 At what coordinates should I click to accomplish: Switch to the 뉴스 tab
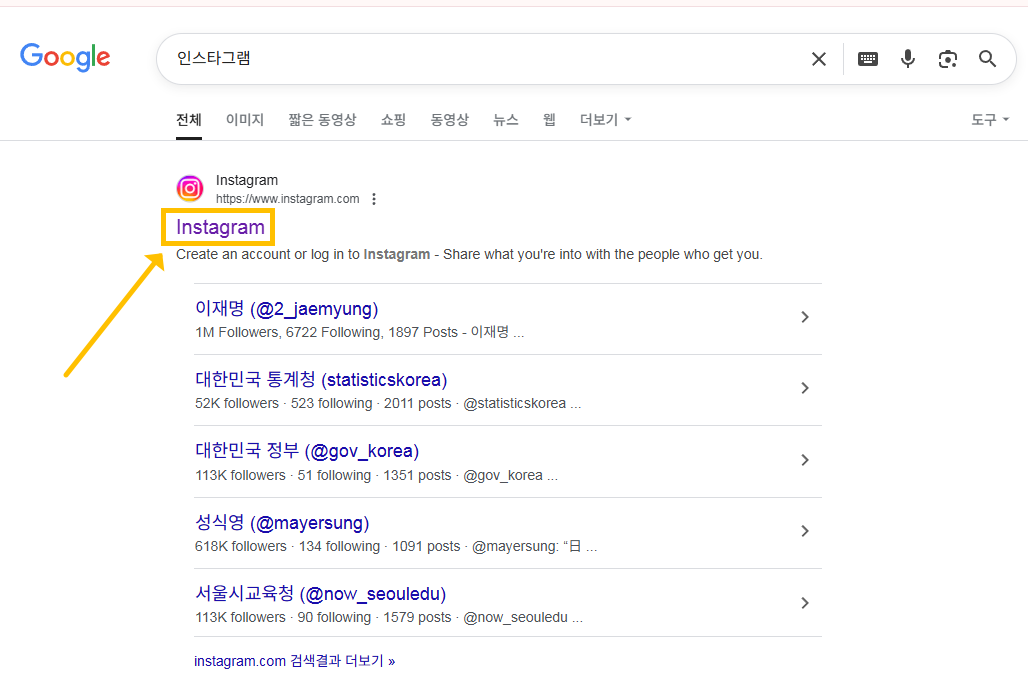pos(505,120)
